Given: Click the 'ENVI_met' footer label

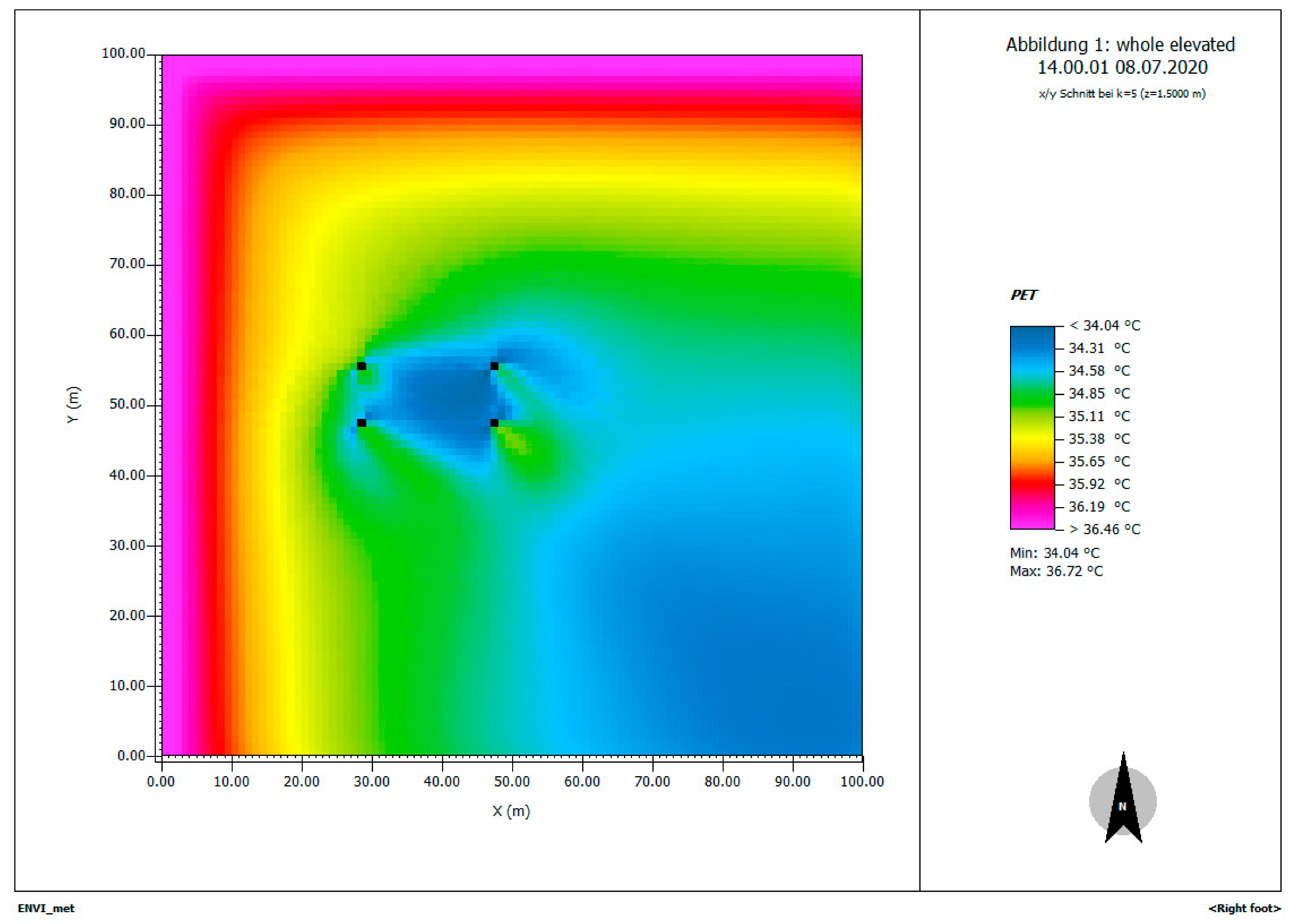Looking at the screenshot, I should click(x=46, y=908).
